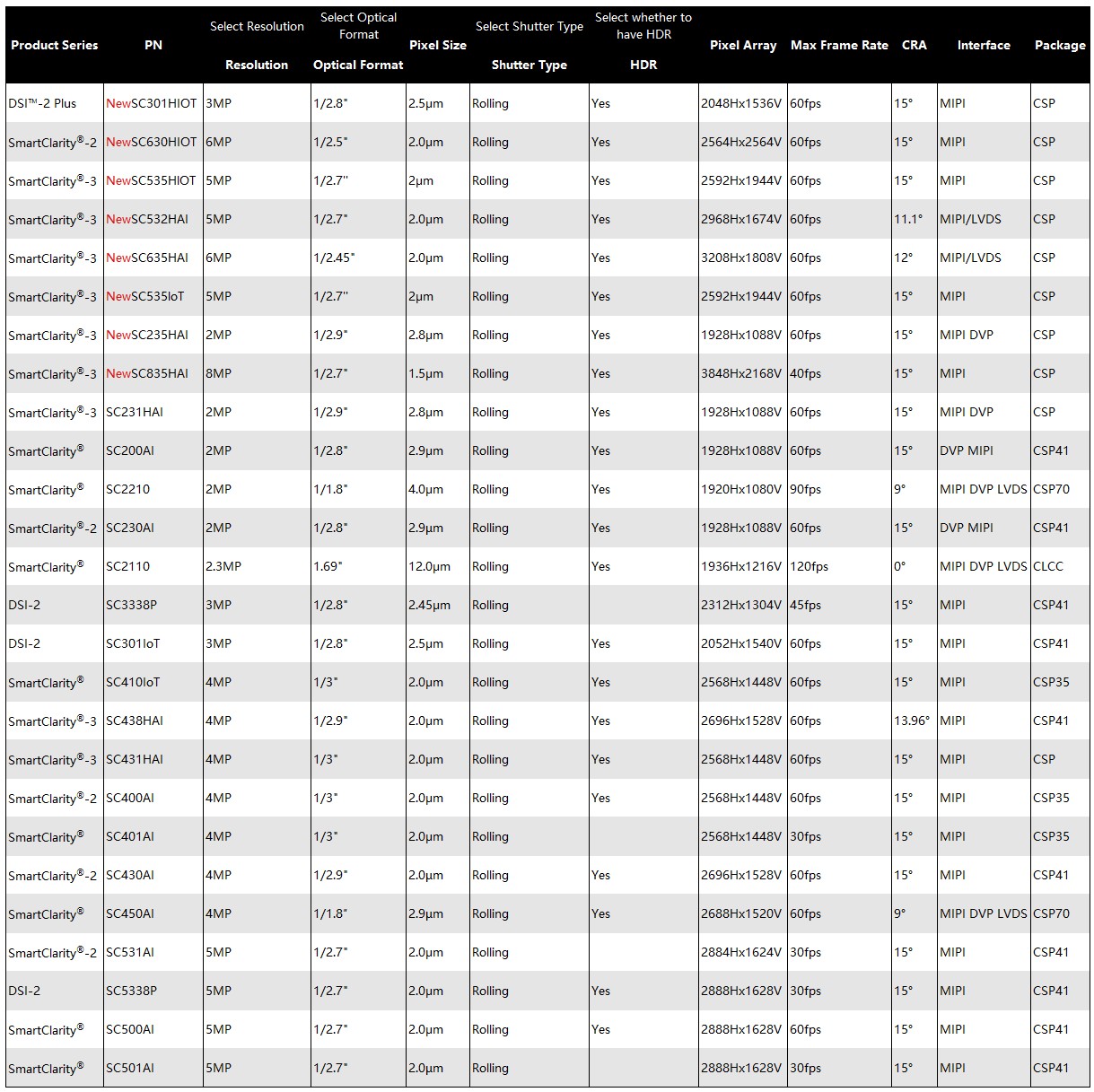Open part number NewSC301HIOT
Image resolution: width=1094 pixels, height=1092 pixels.
tap(151, 103)
